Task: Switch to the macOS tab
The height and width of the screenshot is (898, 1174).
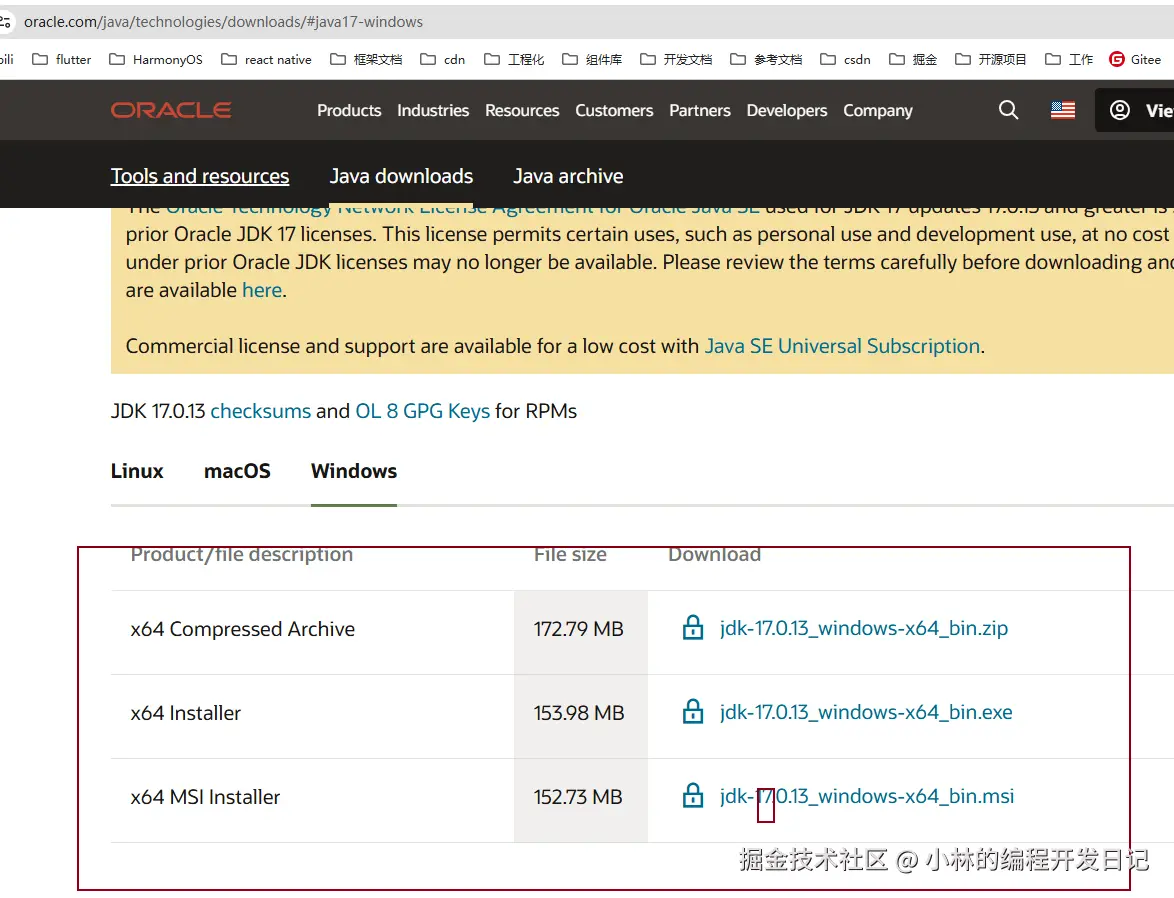Action: pos(237,471)
